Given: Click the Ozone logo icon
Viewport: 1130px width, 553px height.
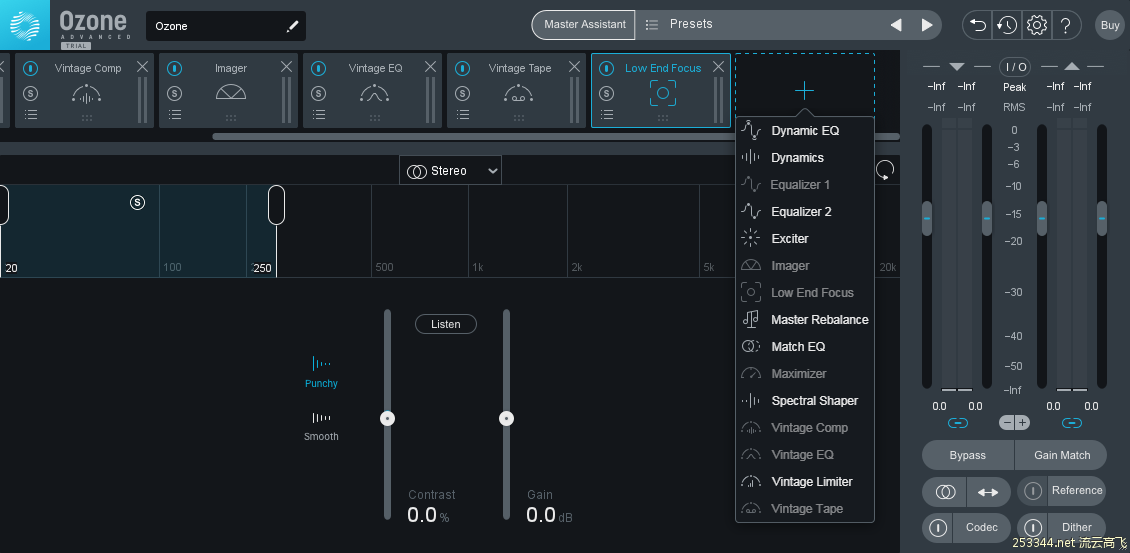Looking at the screenshot, I should [25, 25].
